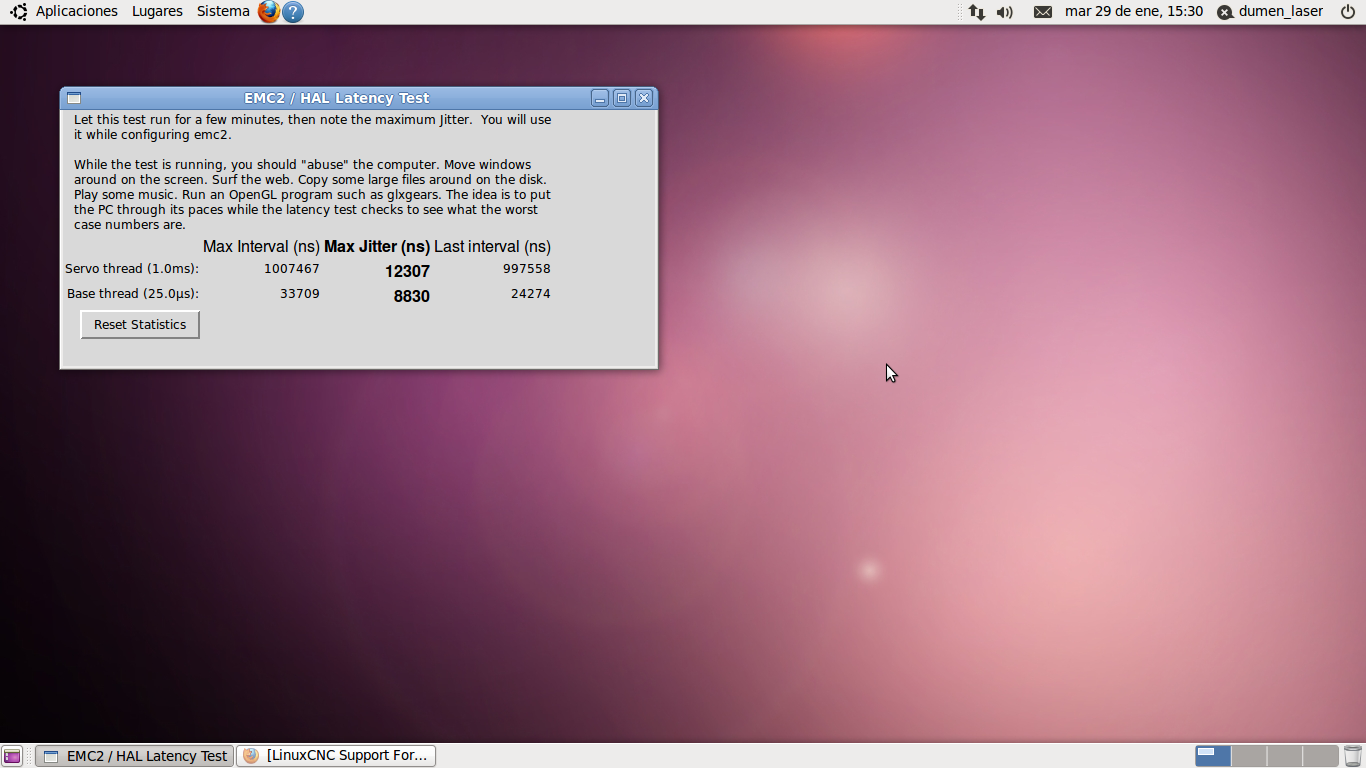Open the Latency Test window menu icon
Screen dimensions: 1366x768
[74, 98]
